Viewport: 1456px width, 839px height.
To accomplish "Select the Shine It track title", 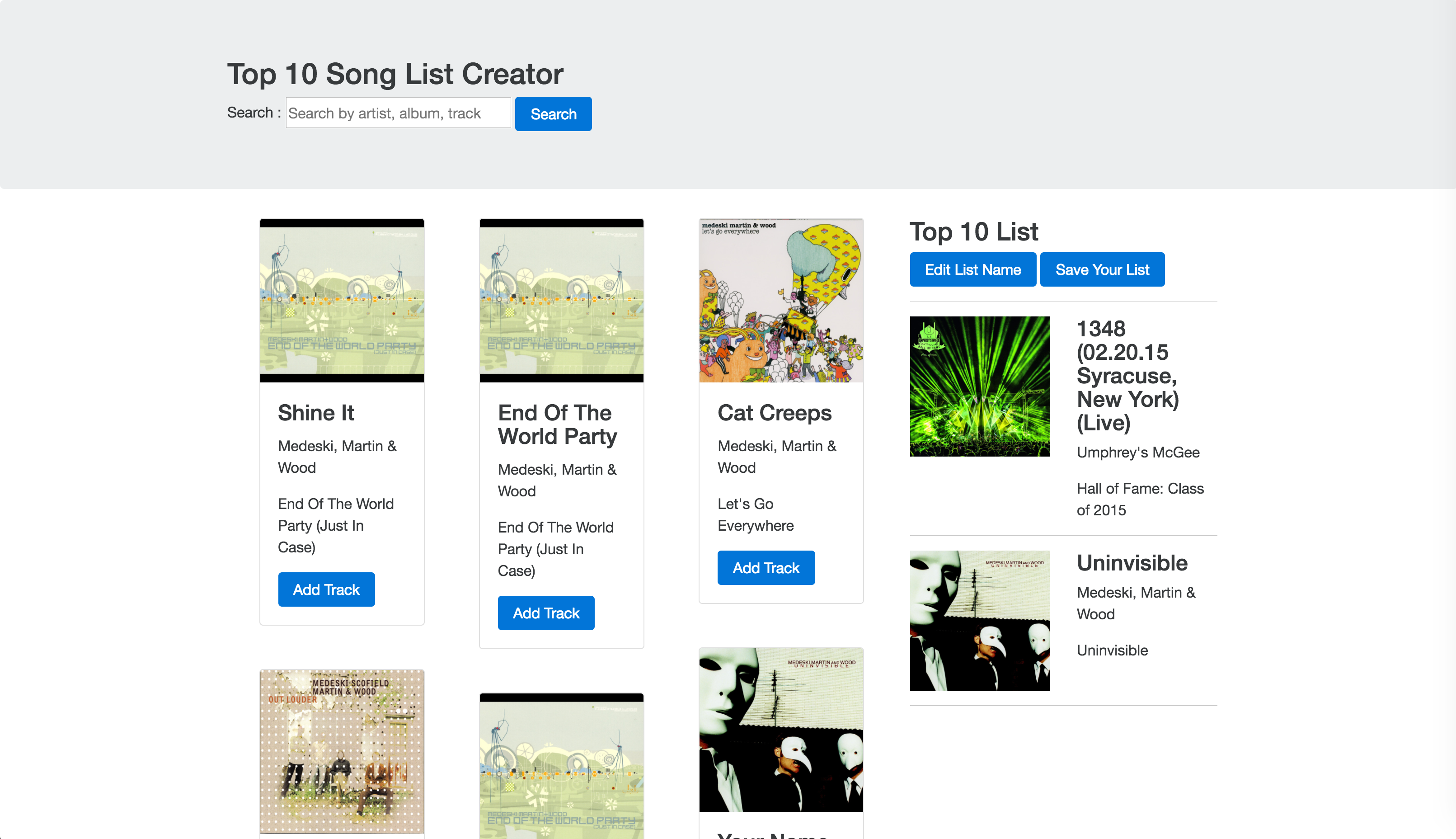I will (315, 413).
